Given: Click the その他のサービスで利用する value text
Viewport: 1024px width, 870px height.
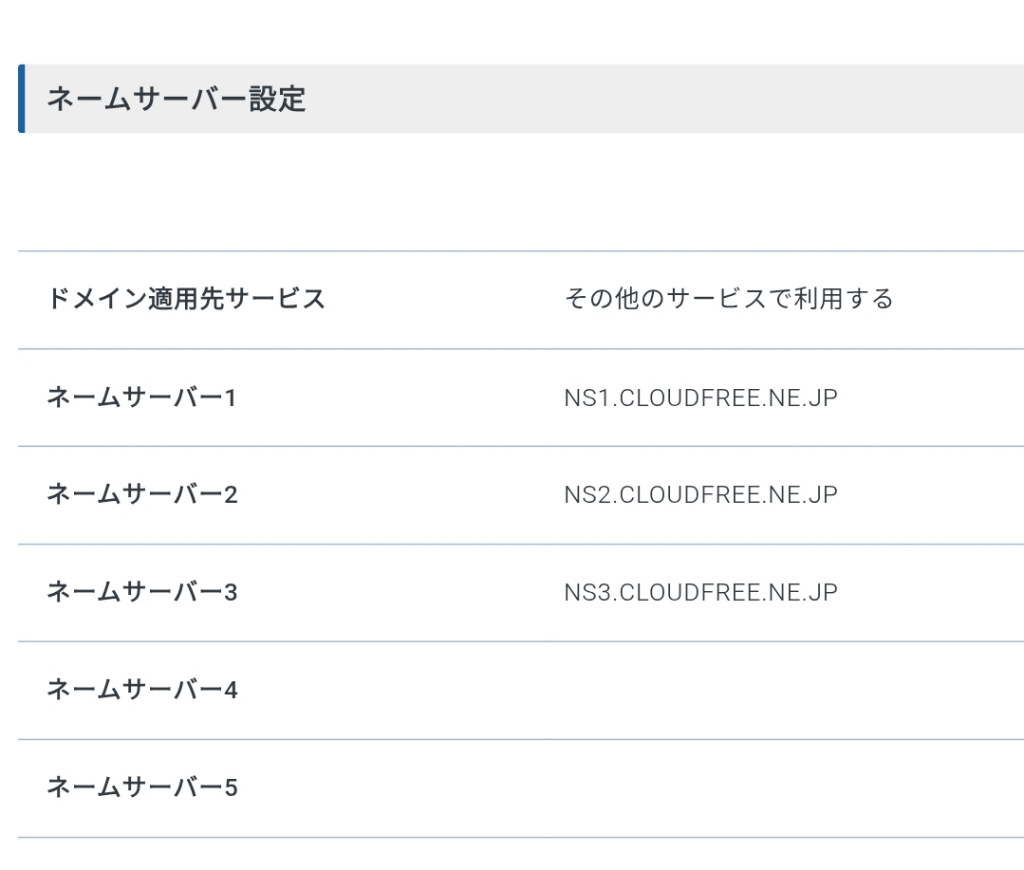Looking at the screenshot, I should 729,299.
